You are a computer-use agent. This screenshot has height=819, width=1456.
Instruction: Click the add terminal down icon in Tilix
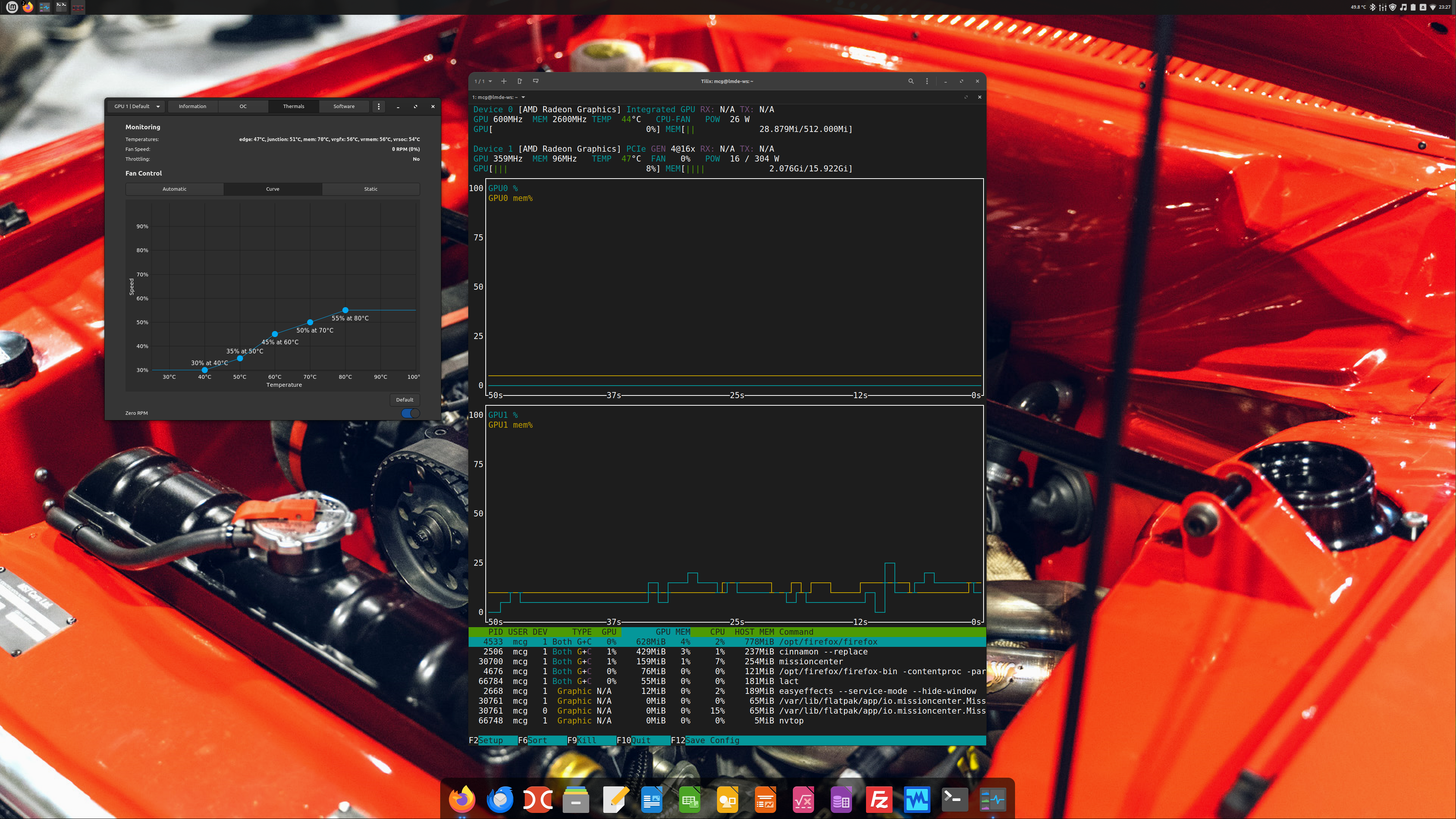click(535, 82)
